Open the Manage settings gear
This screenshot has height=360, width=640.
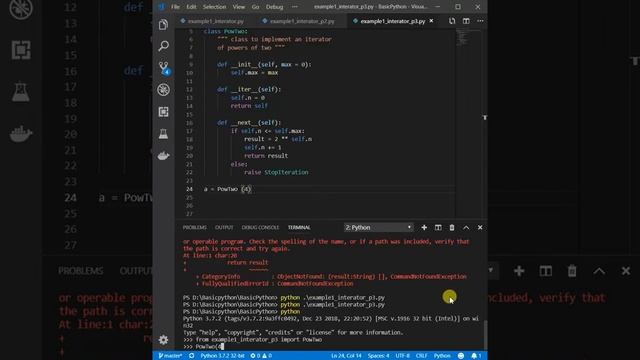[x=163, y=340]
